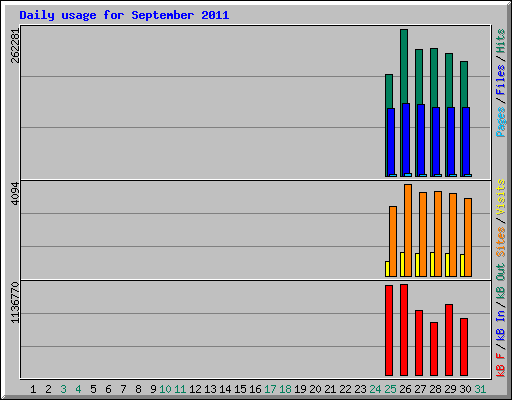Click day 10 on the x-axis
Screen dimensions: 512x400
pos(165,389)
